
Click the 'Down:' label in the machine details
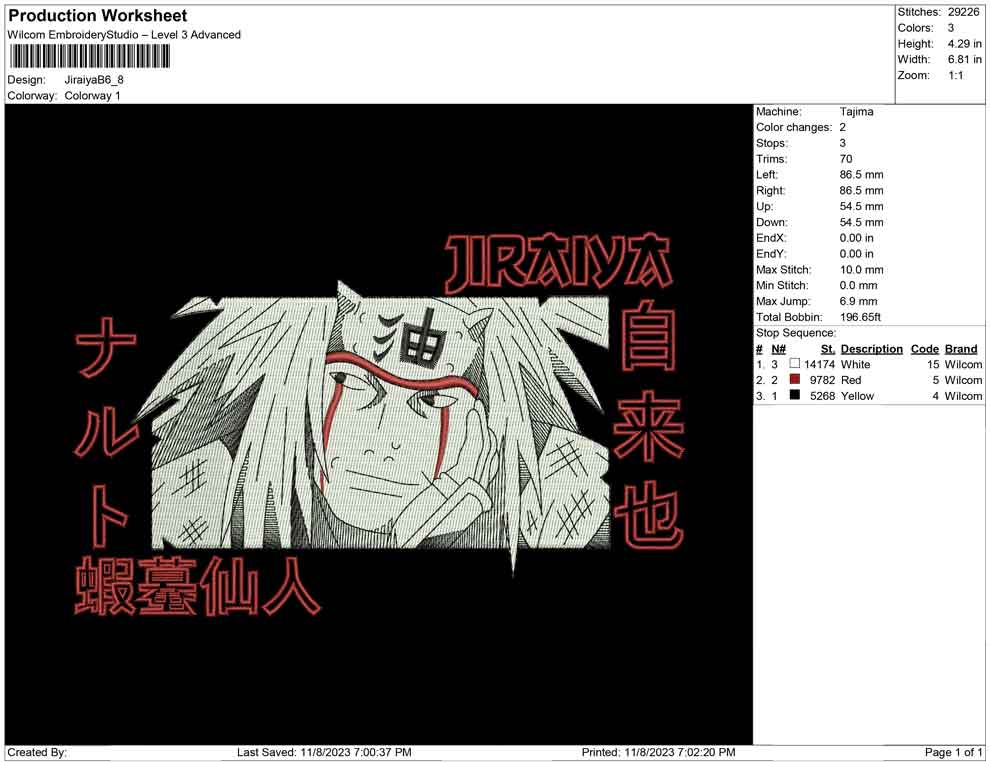(772, 222)
